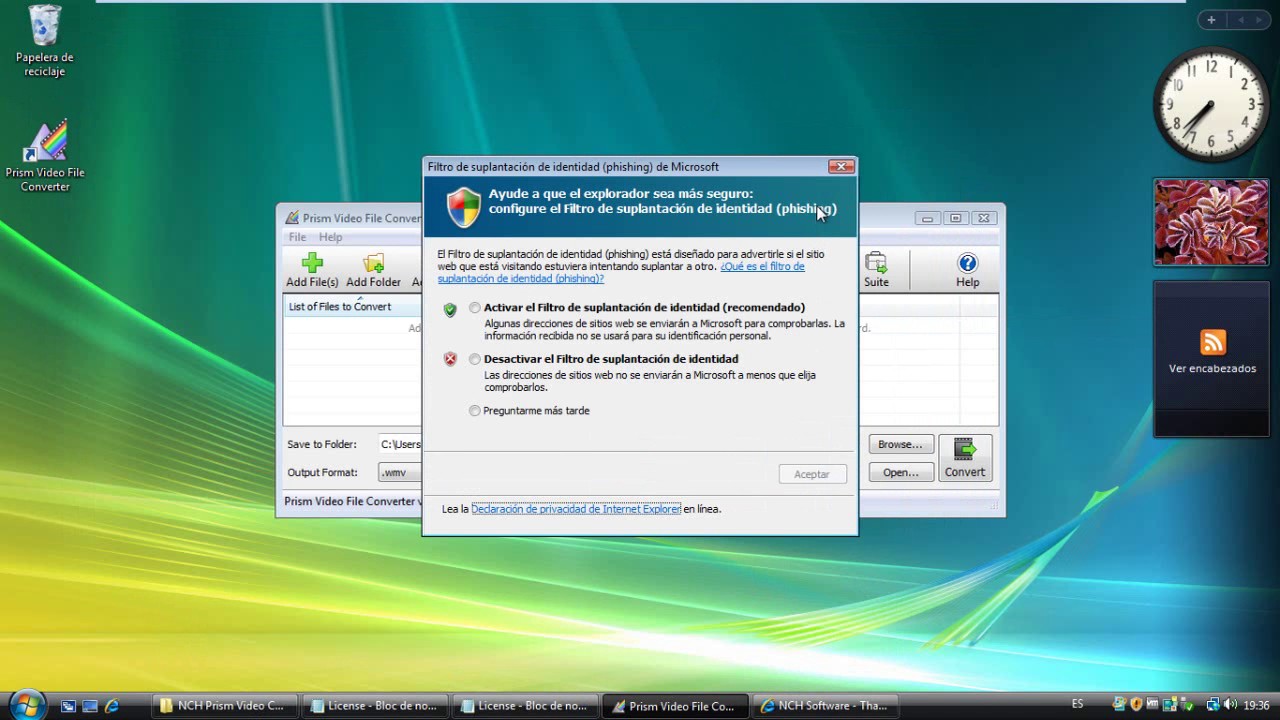Click the Save to Folder path field
Image resolution: width=1280 pixels, height=720 pixels.
click(400, 444)
